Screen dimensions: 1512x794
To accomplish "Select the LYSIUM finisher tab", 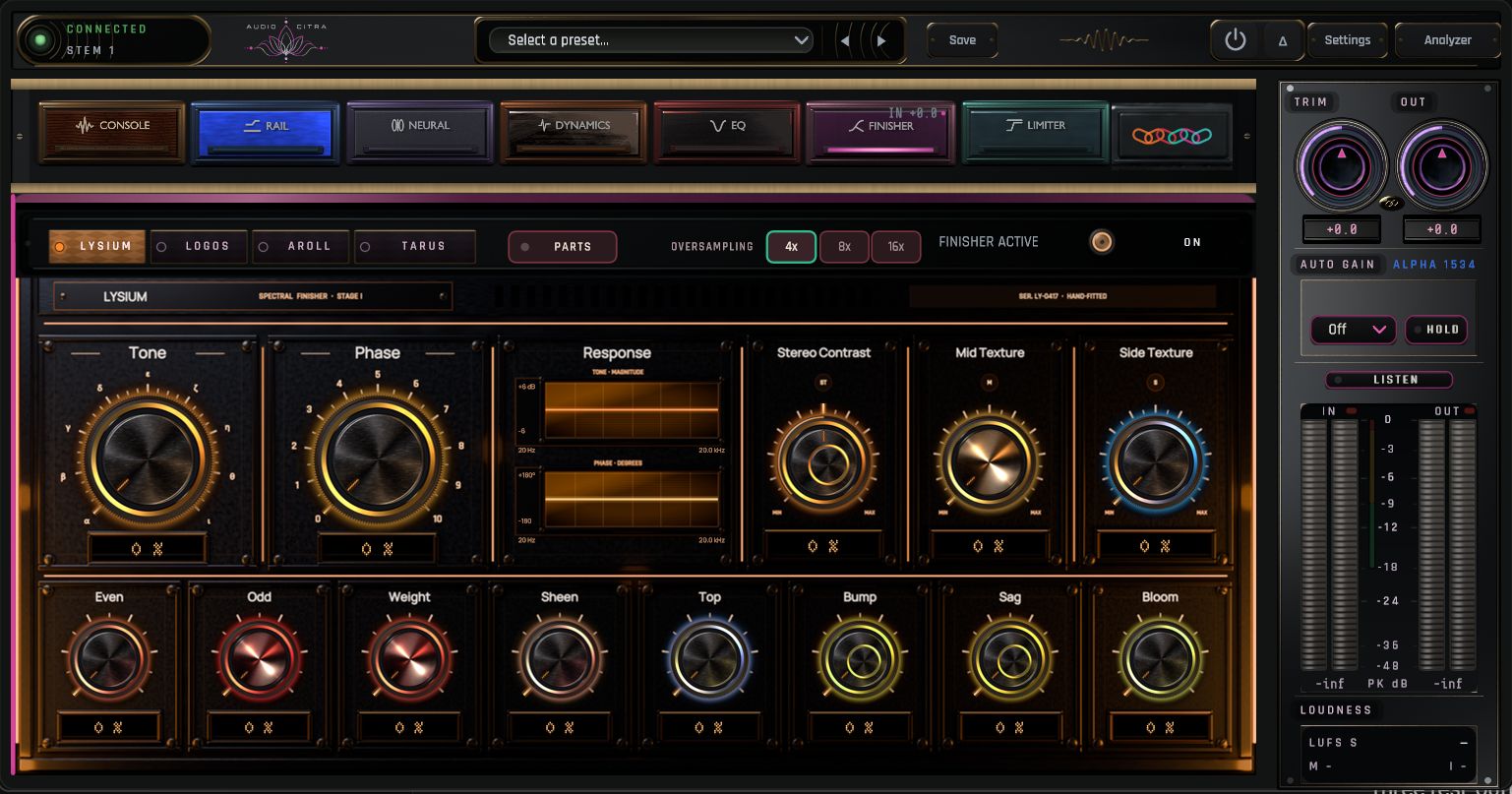I will click(x=97, y=246).
